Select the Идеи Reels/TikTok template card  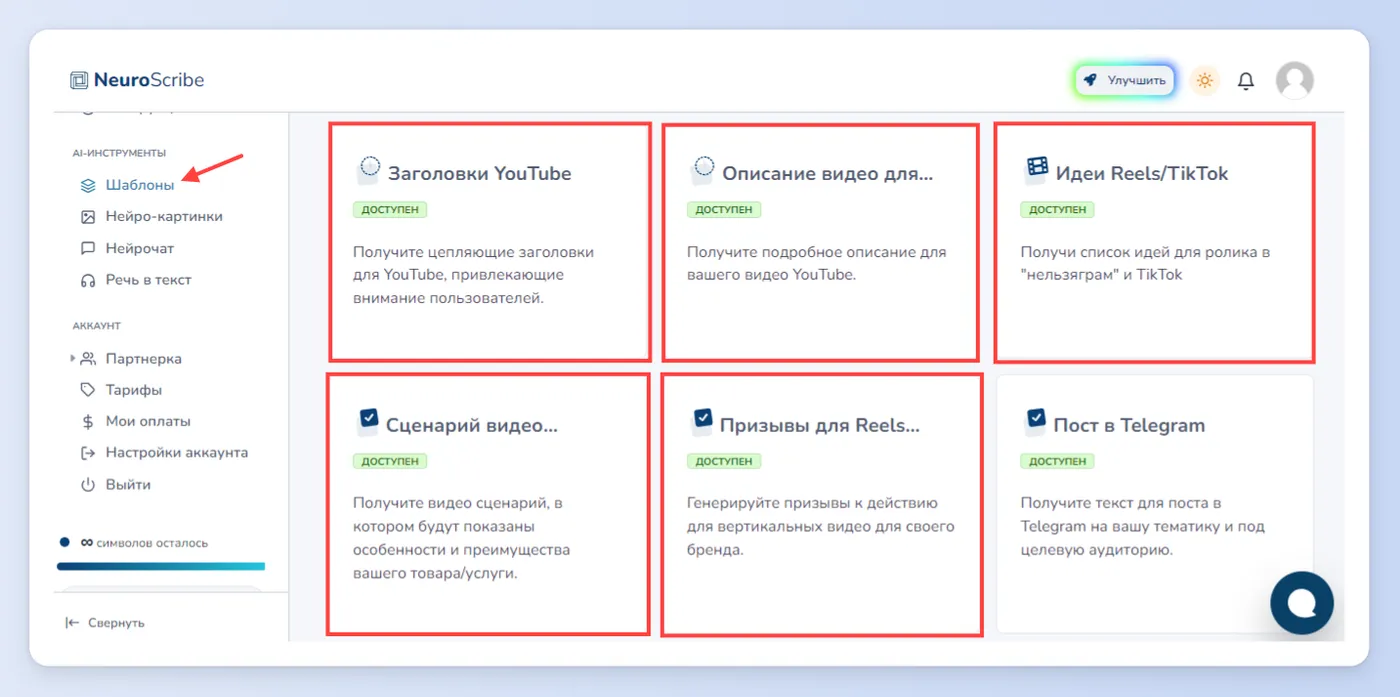[1155, 241]
